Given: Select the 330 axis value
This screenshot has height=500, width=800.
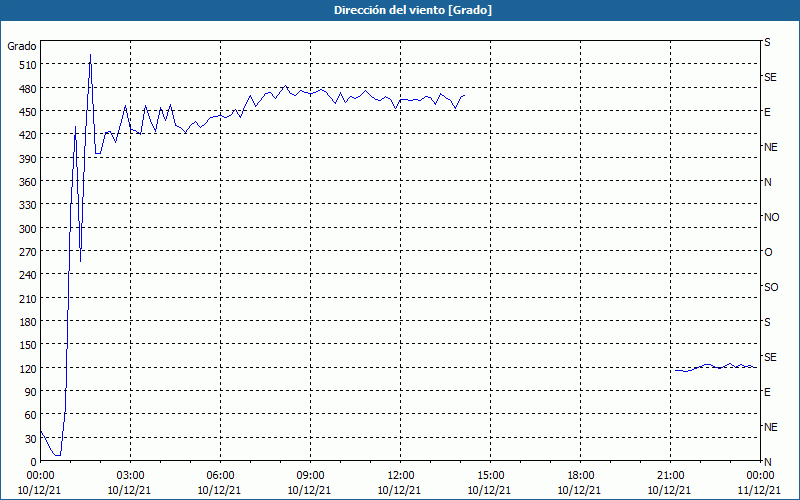Looking at the screenshot, I should pos(28,205).
